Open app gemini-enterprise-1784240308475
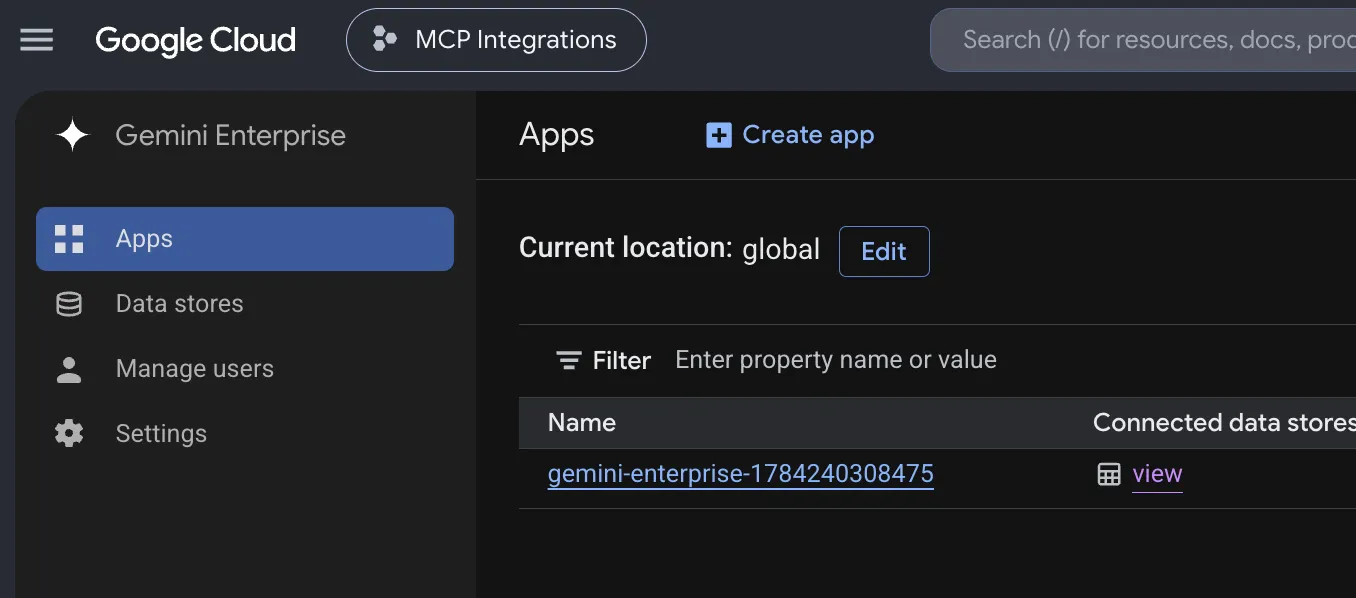 point(741,474)
